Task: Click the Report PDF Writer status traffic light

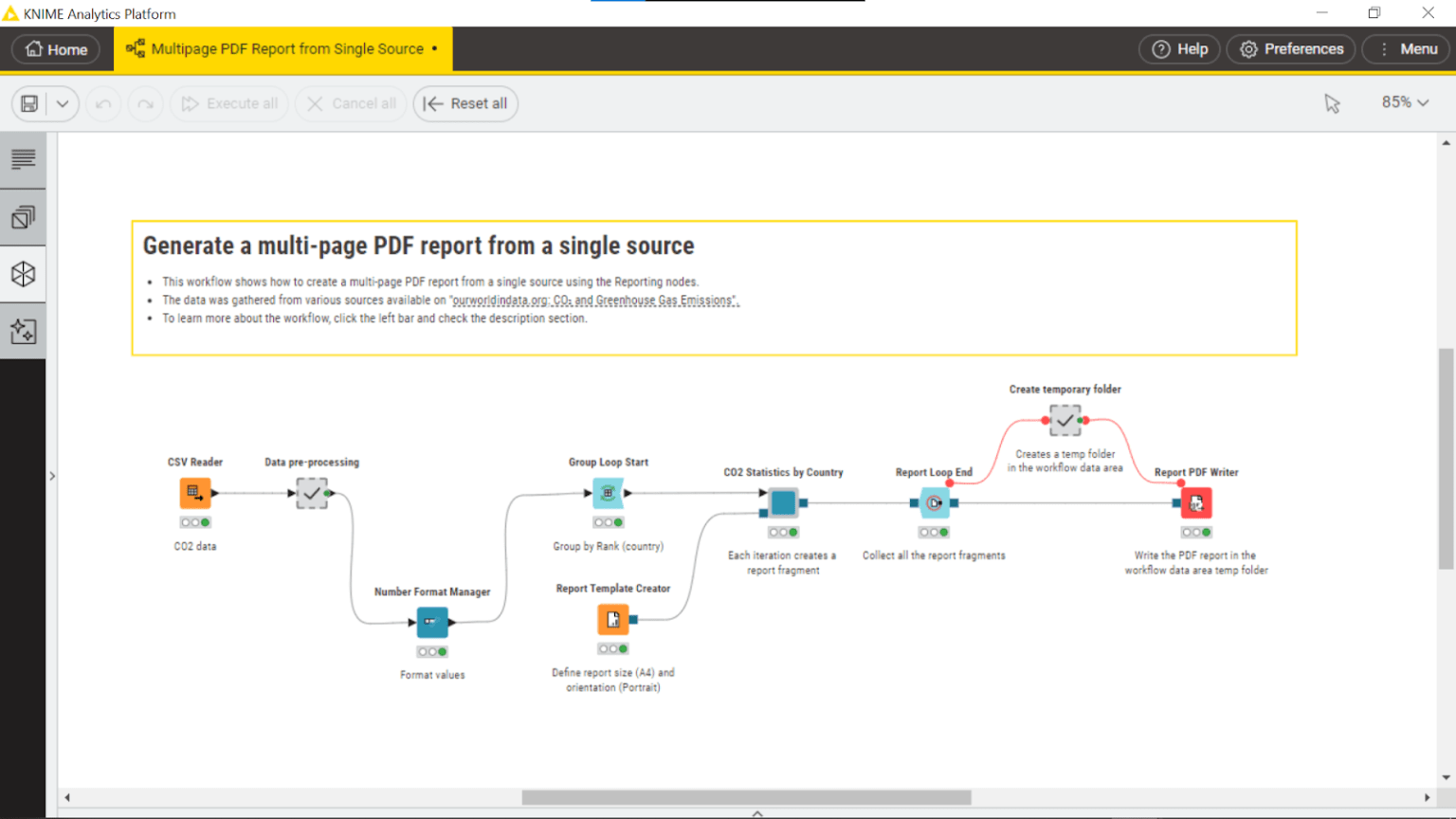Action: 1196,533
